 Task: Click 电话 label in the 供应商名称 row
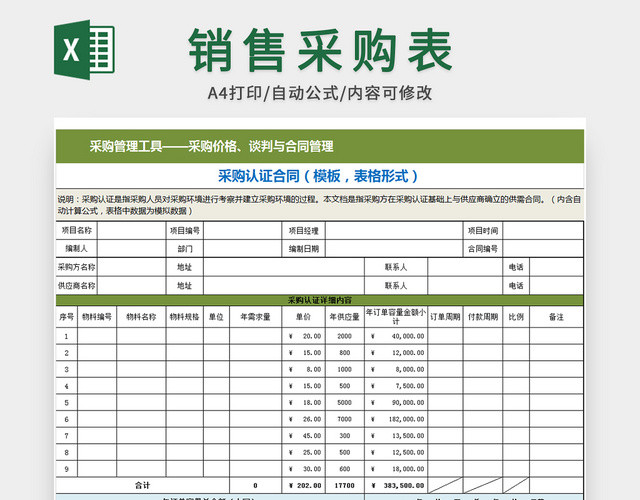(516, 285)
